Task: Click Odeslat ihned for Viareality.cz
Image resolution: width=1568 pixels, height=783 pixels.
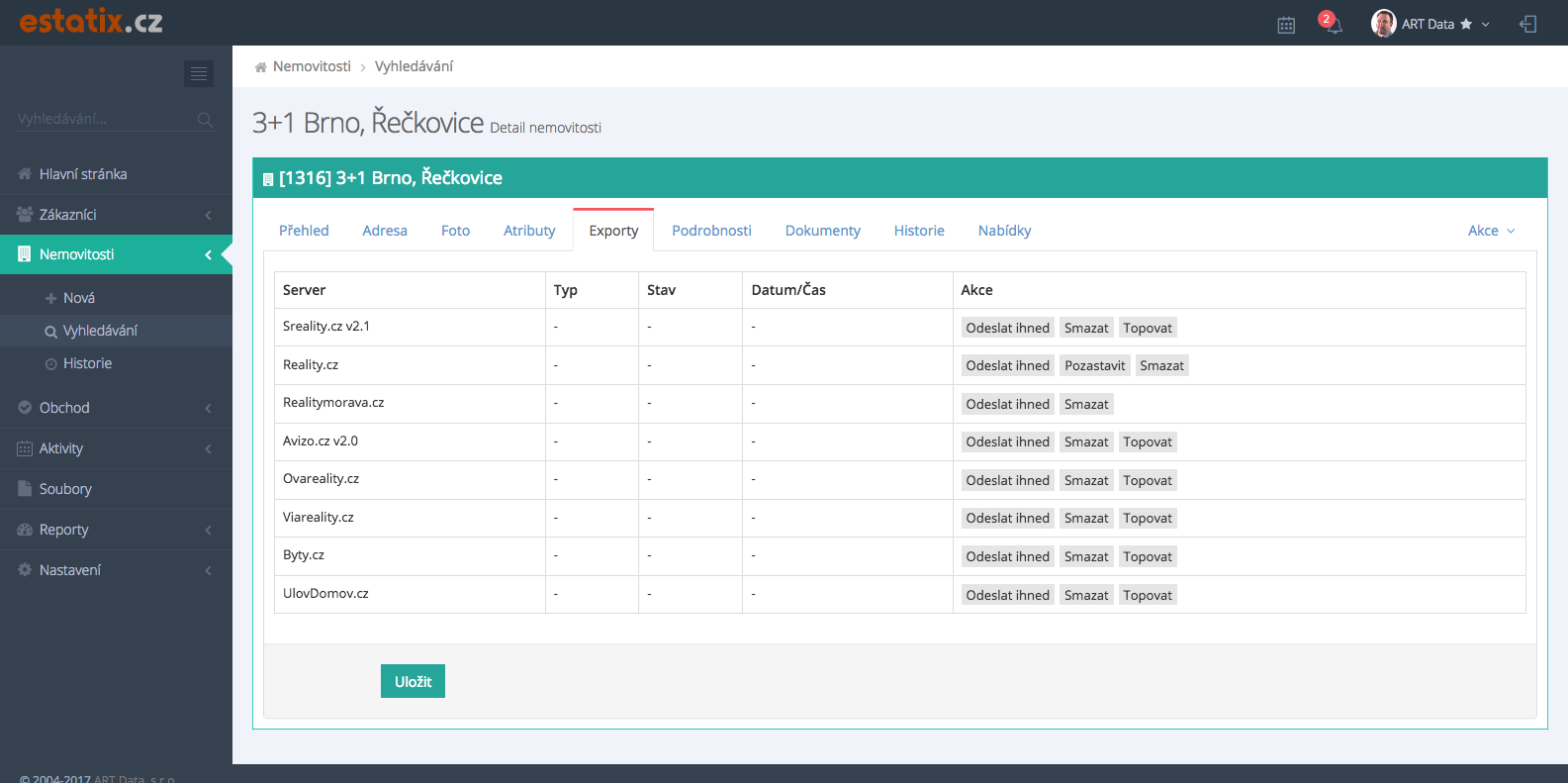Action: [1007, 518]
